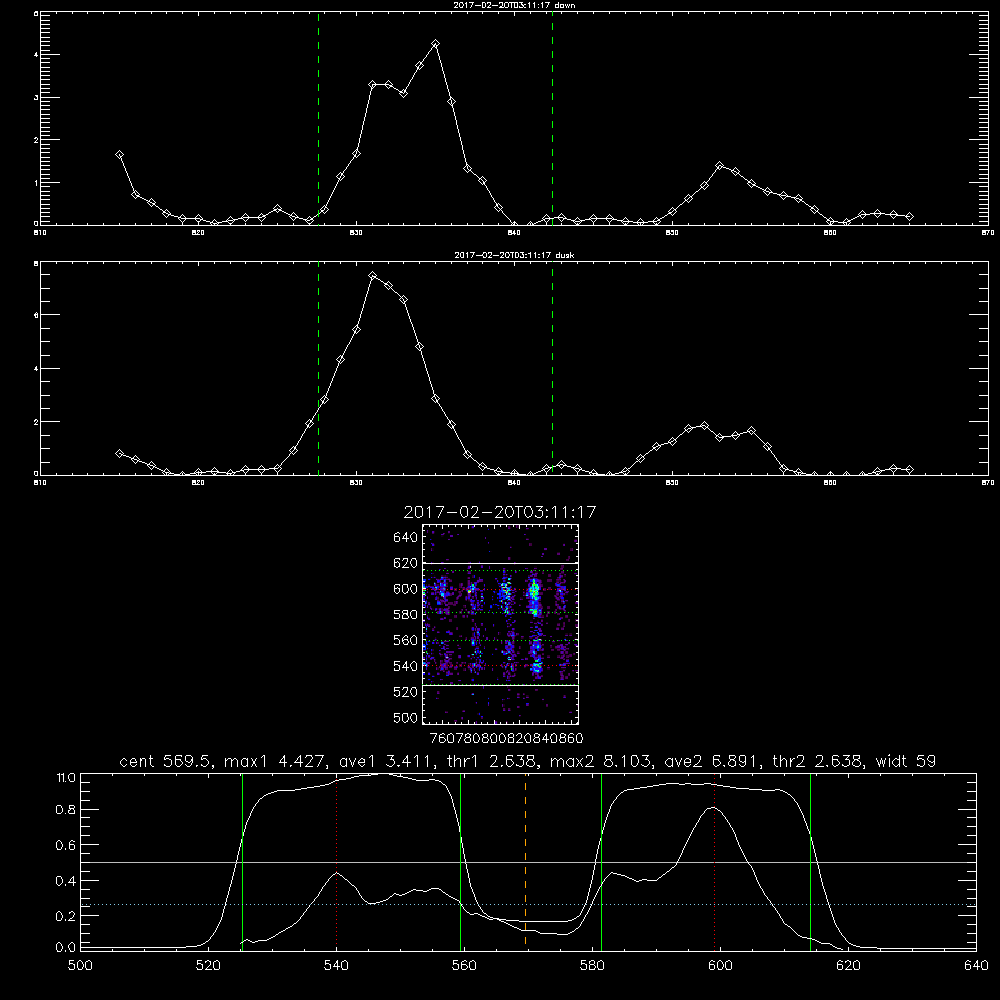Click the green vertical line near 582 in bottom plot

coord(601,861)
